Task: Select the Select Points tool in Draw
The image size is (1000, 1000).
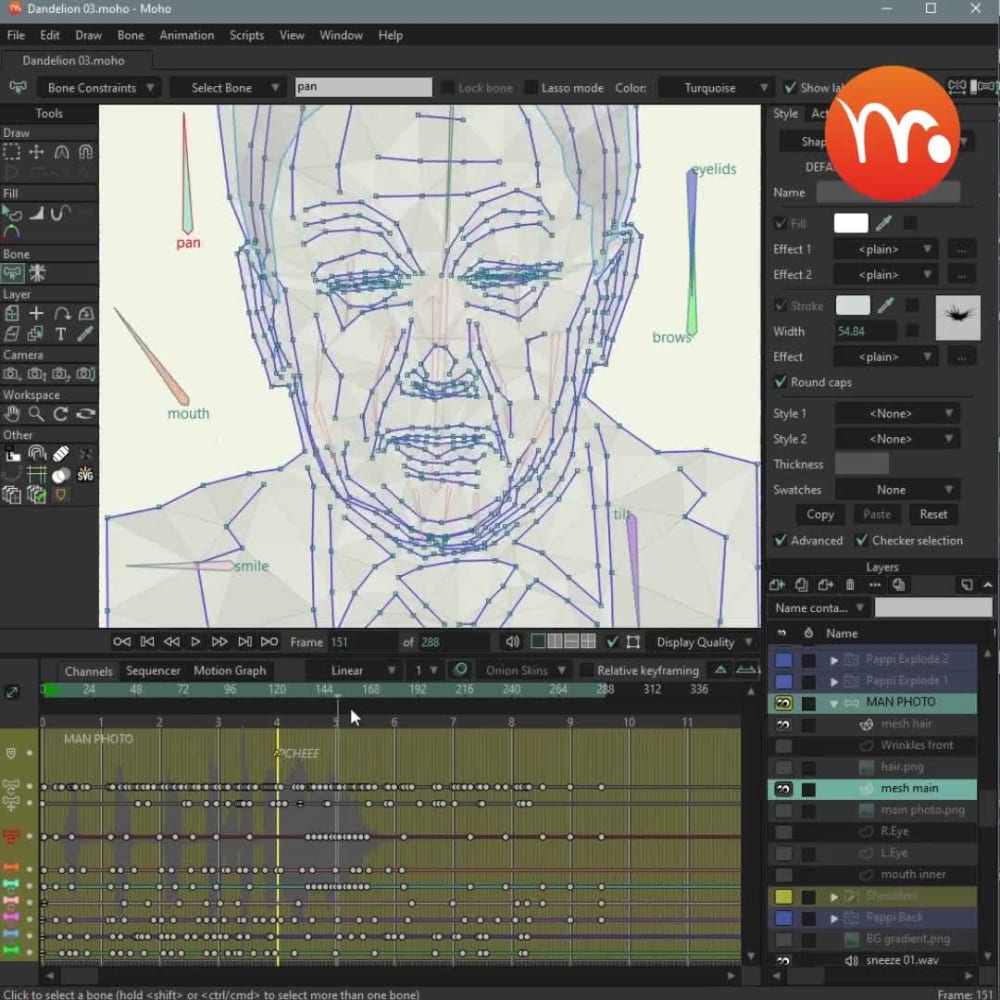Action: click(11, 152)
